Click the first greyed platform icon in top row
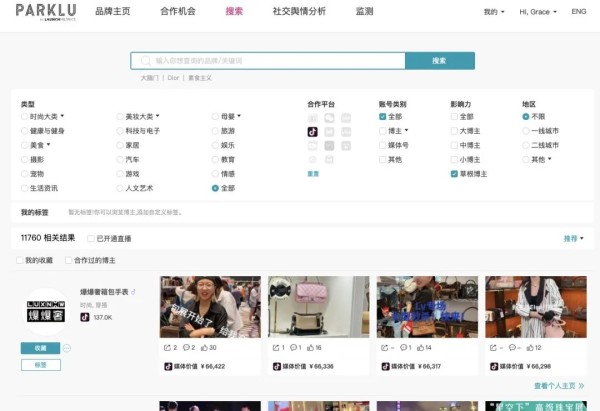This screenshot has width=600, height=411. [x=313, y=118]
